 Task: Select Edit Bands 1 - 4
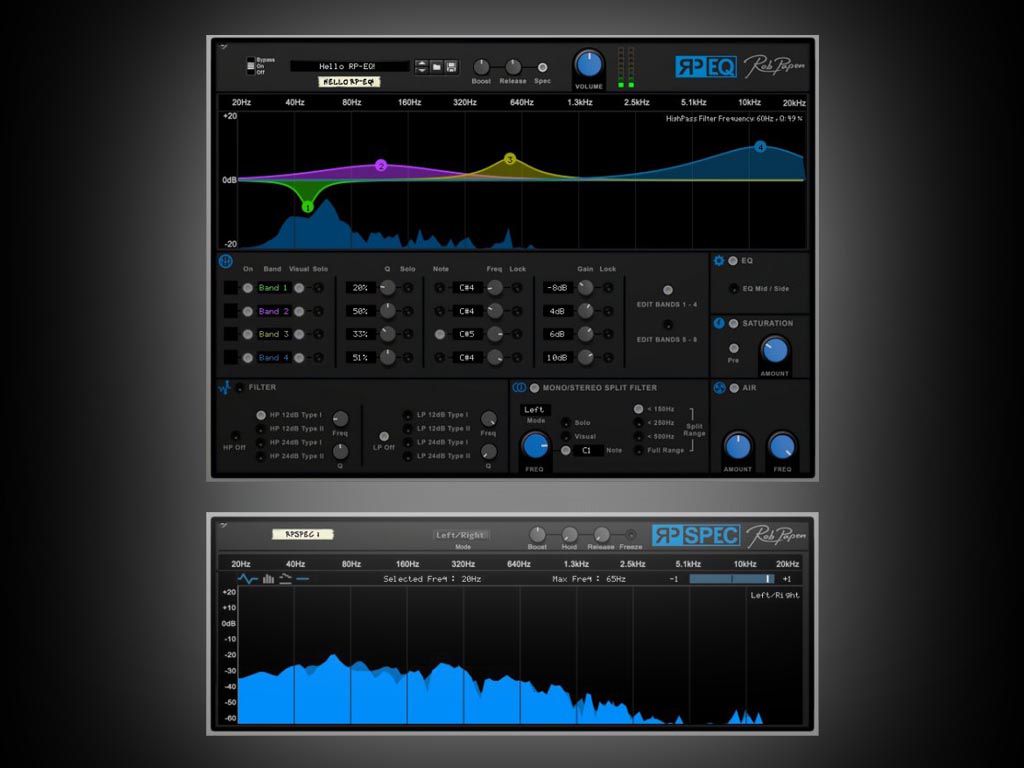667,290
